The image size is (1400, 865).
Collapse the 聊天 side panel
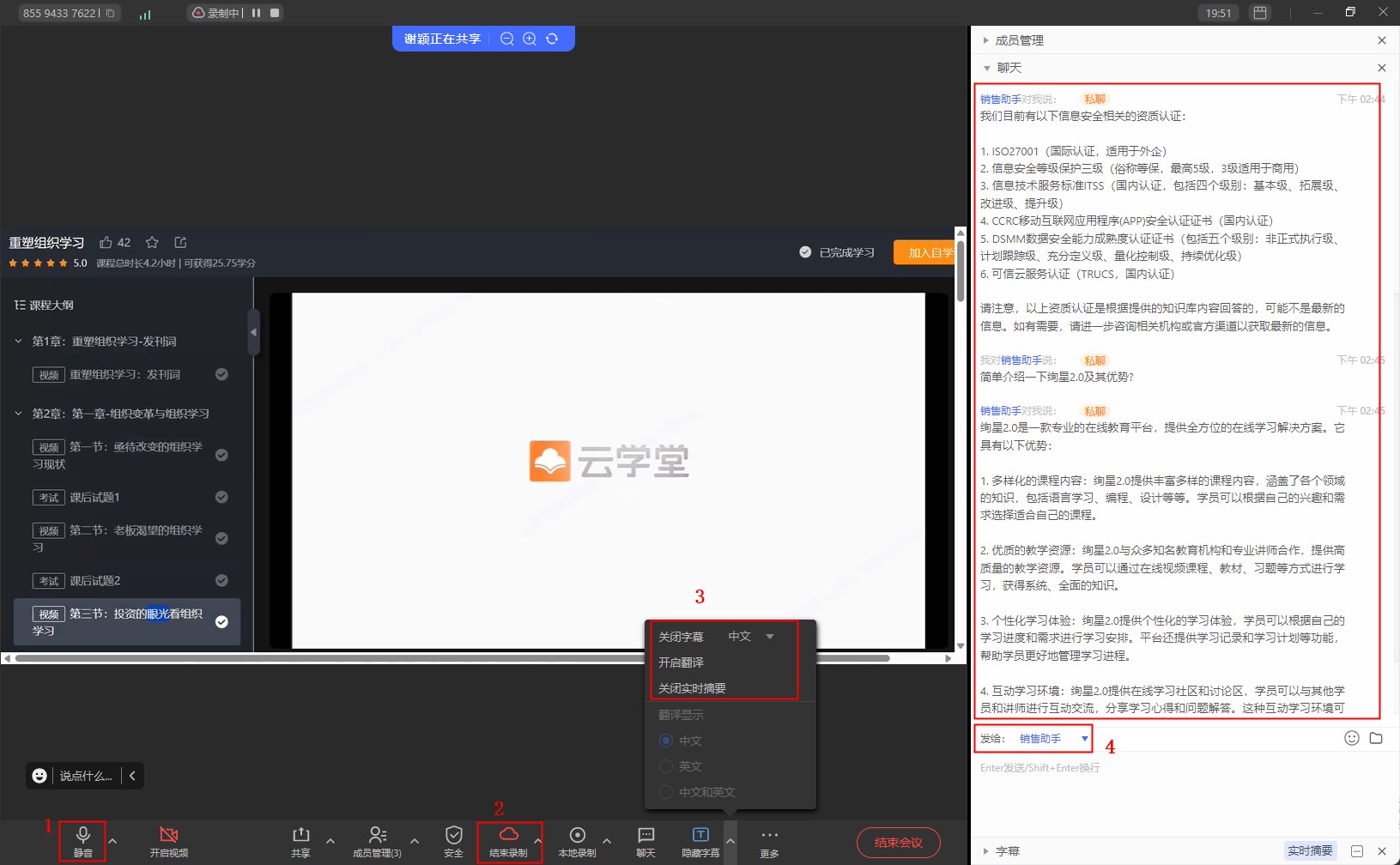tap(986, 68)
